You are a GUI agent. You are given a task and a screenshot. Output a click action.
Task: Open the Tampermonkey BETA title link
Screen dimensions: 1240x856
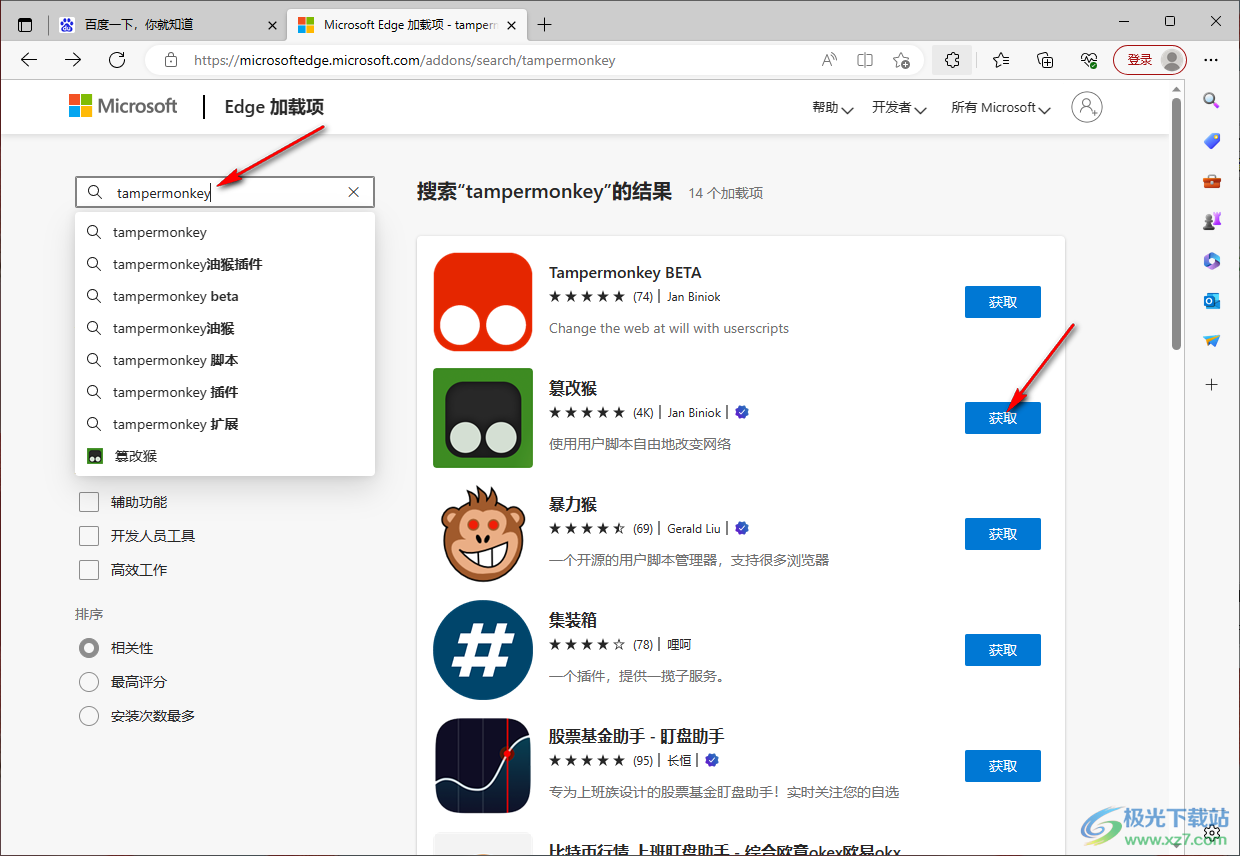(625, 272)
